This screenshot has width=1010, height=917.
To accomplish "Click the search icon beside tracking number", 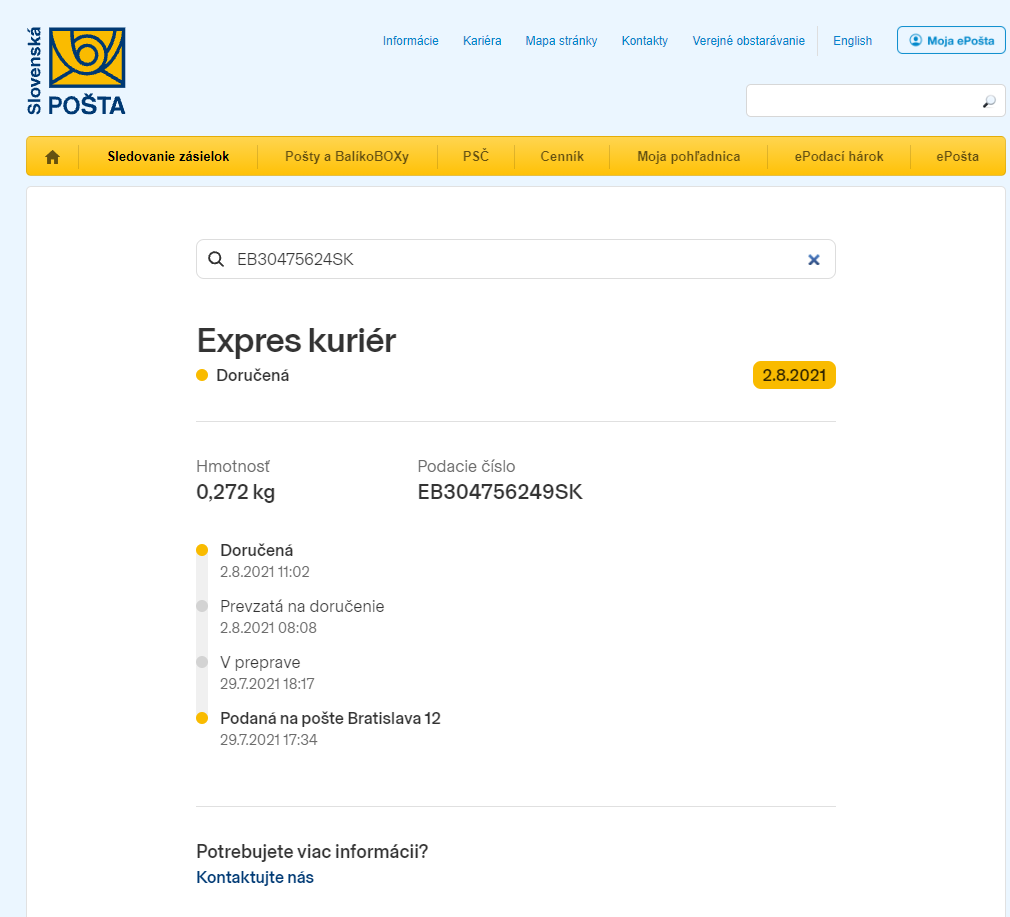I will pyautogui.click(x=215, y=260).
